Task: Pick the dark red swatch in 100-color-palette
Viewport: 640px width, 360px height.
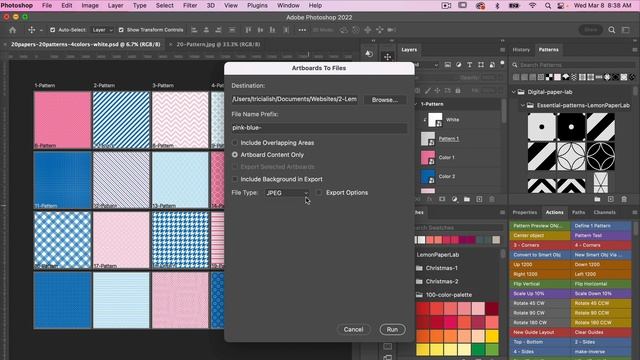Action: tap(492, 309)
